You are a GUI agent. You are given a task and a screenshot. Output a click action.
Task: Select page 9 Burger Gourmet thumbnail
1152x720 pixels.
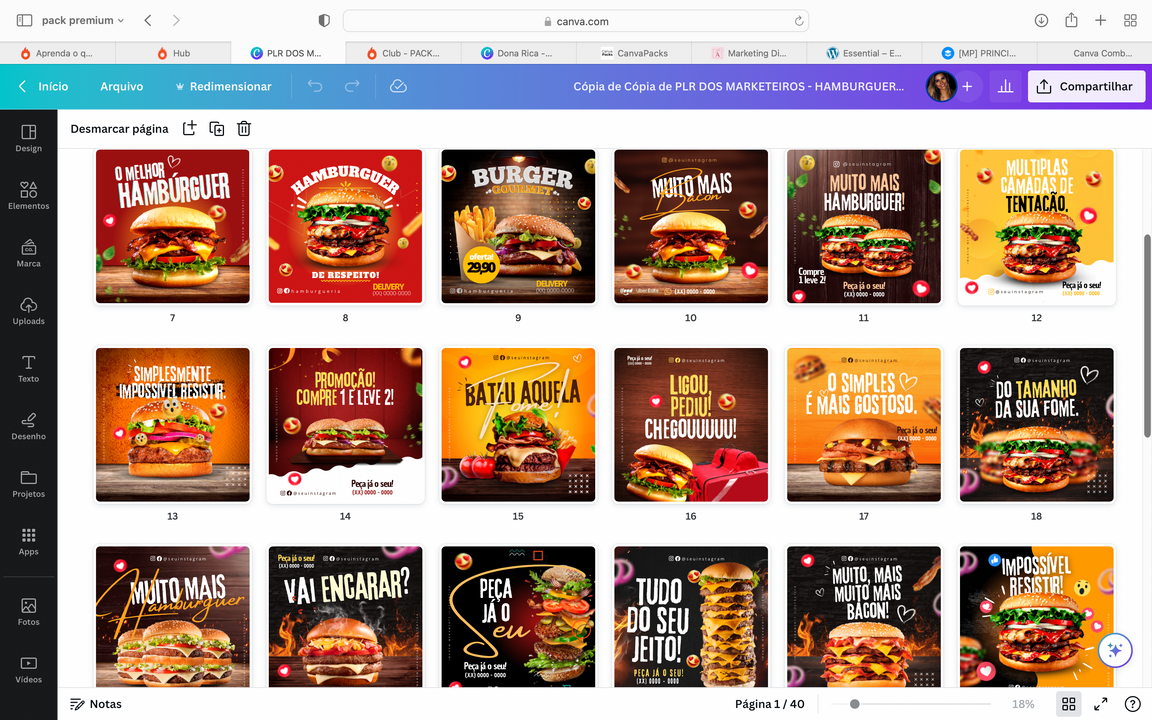[518, 227]
